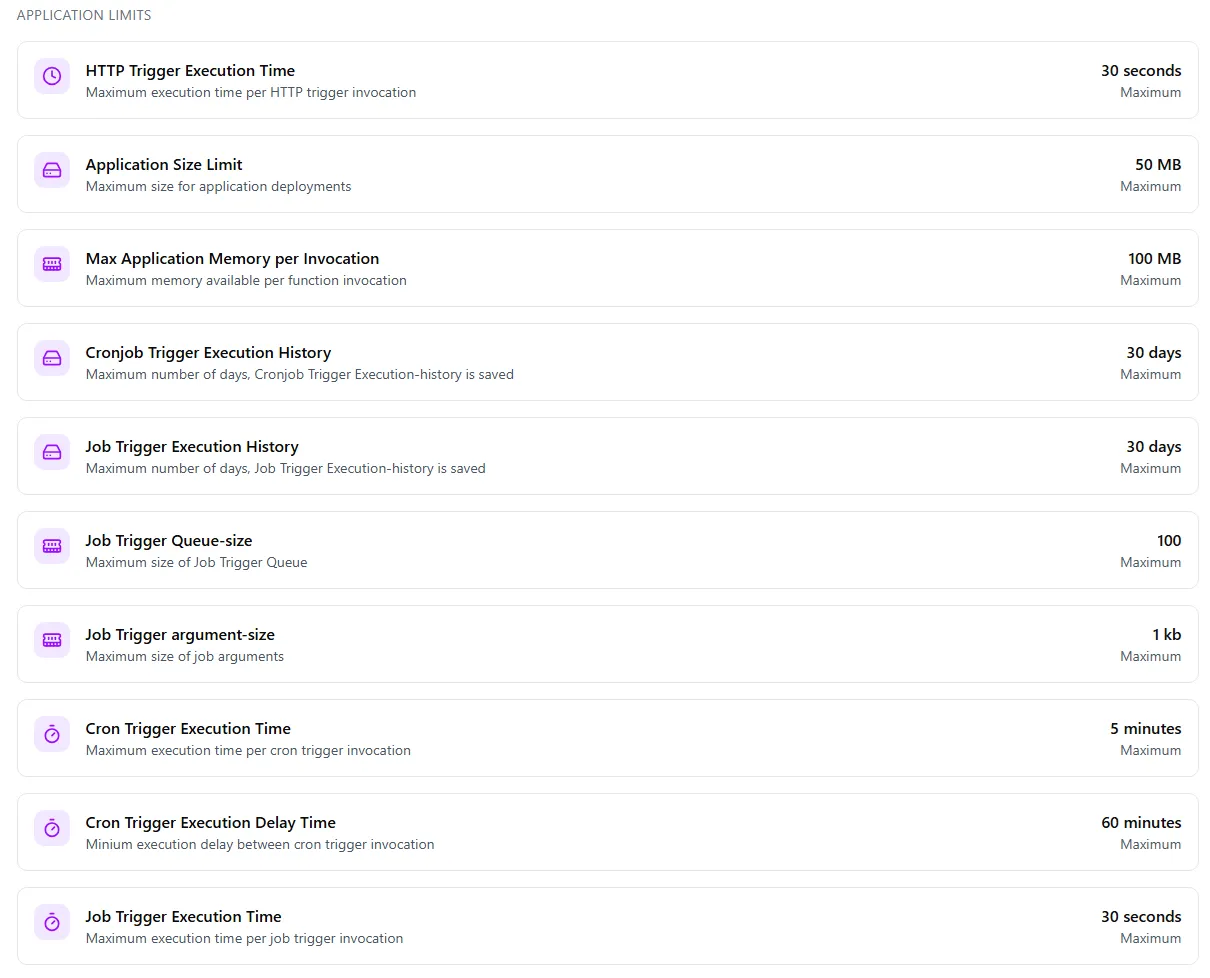Click the 60 minutes delay time value
The width and height of the screenshot is (1210, 978).
click(x=1141, y=823)
